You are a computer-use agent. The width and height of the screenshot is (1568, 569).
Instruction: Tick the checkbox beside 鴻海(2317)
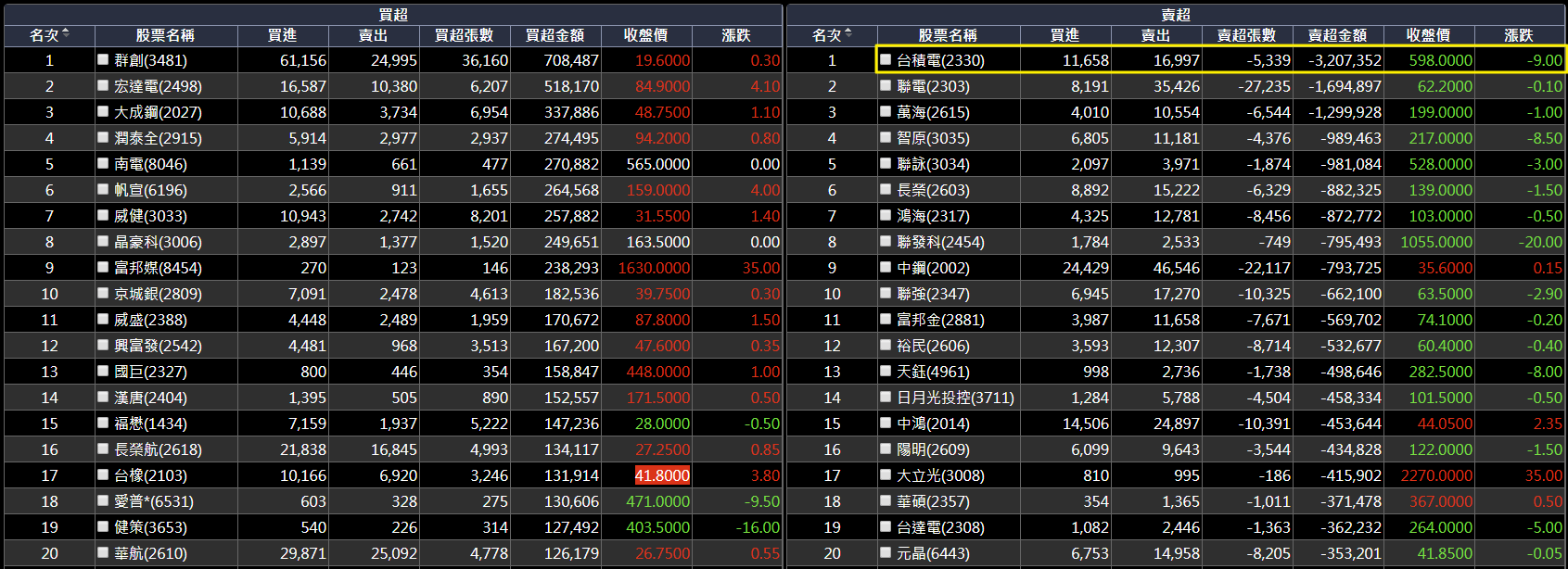pos(886,215)
